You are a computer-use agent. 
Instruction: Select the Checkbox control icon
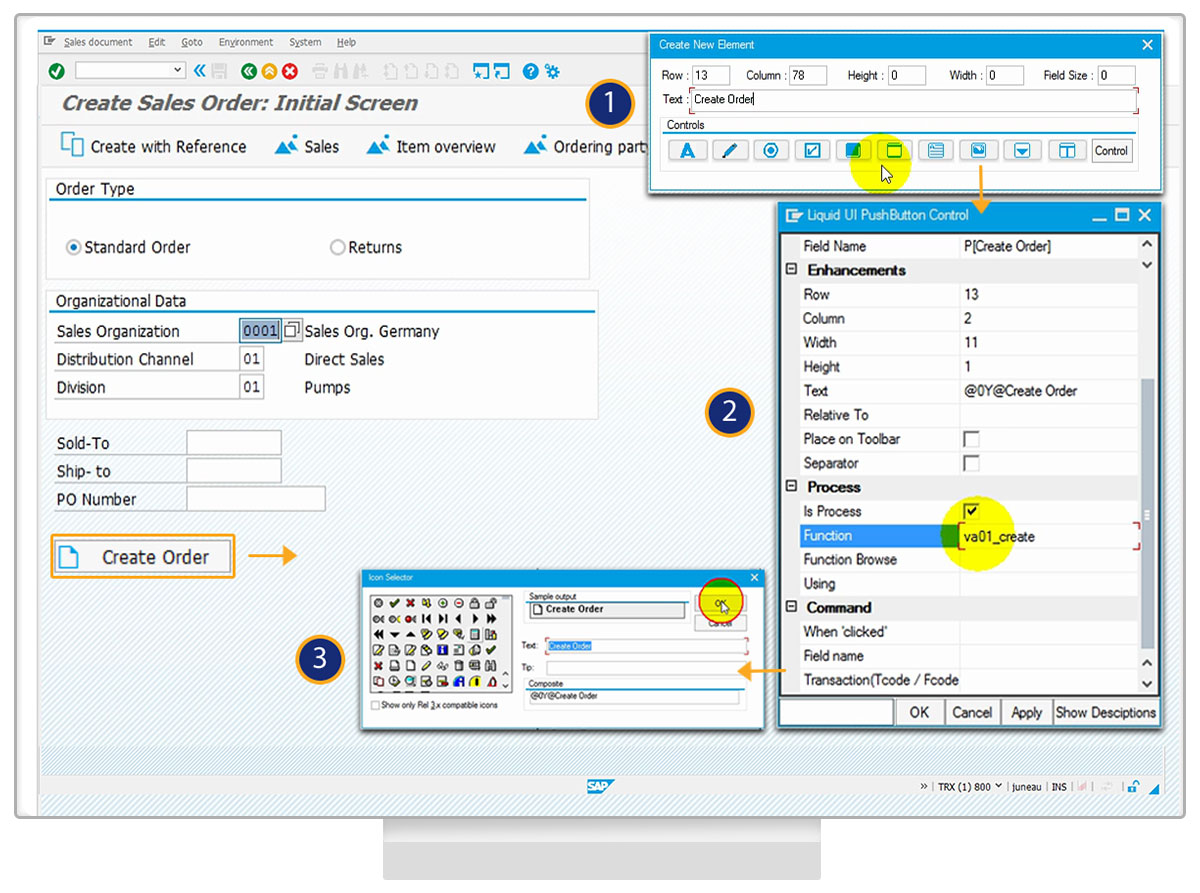coord(811,150)
